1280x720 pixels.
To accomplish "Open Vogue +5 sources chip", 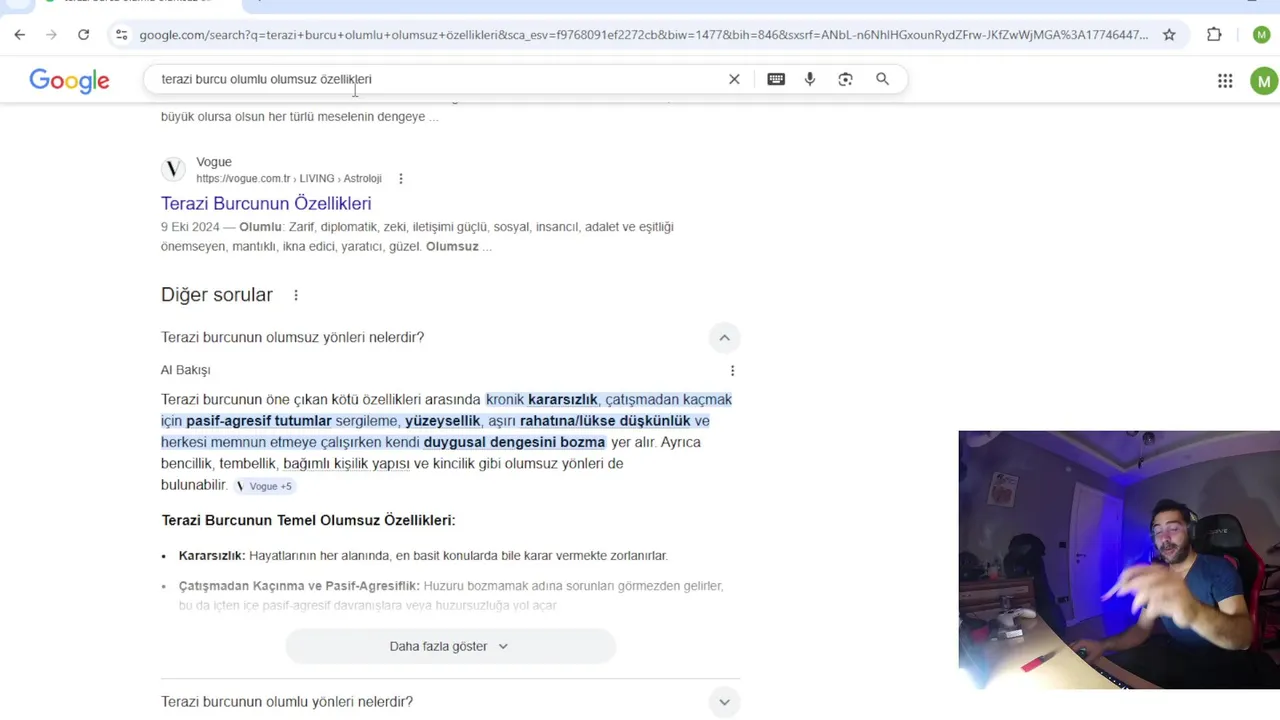I will coord(264,486).
